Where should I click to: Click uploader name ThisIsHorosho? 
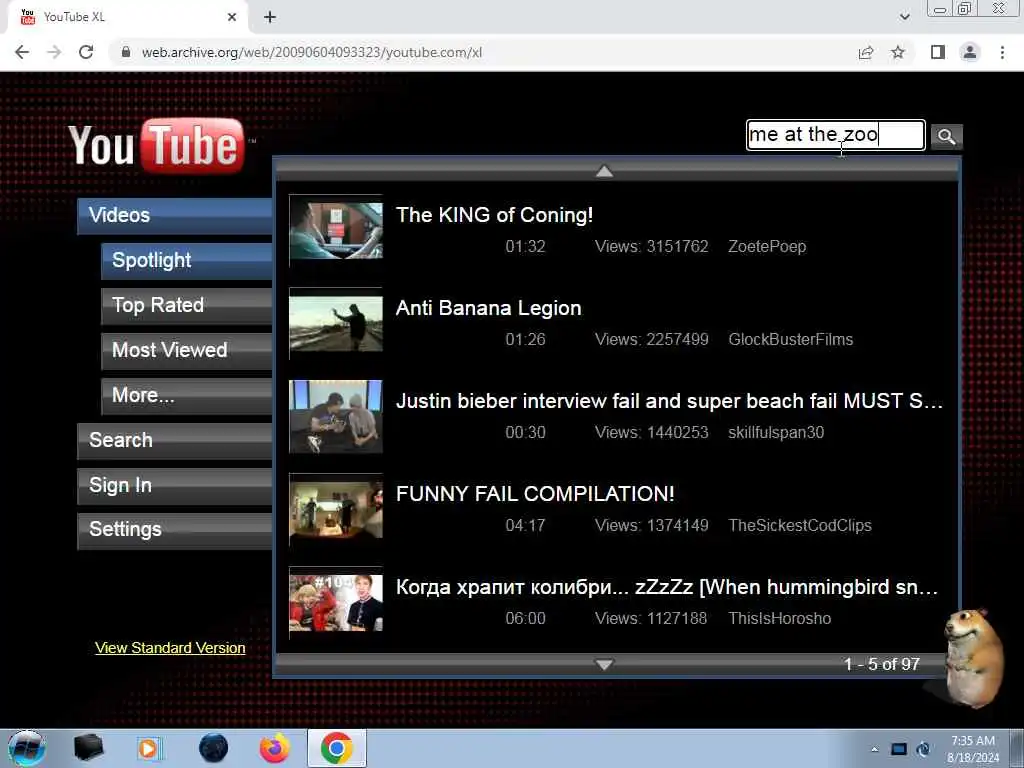[x=780, y=618]
